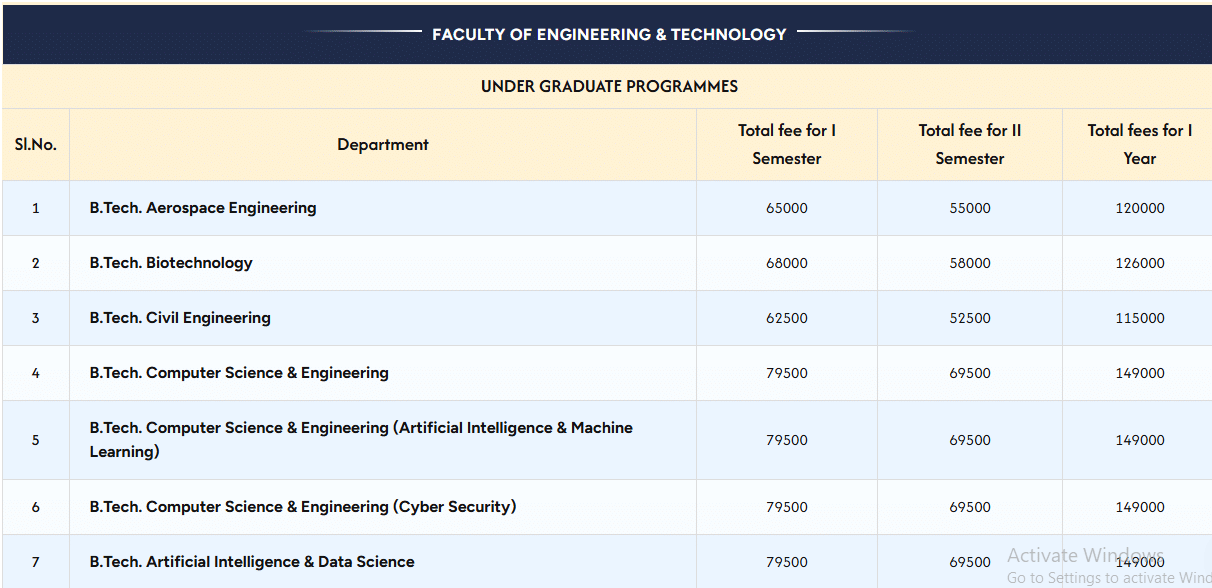Select B.Tech. Artificial Intelligence & Data Science
The image size is (1212, 588).
[x=252, y=562]
